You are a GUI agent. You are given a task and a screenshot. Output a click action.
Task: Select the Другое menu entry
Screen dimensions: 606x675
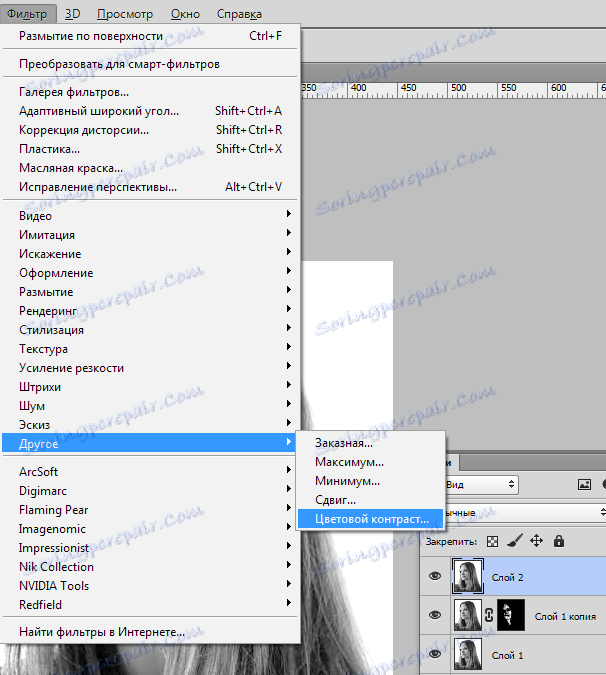point(149,443)
